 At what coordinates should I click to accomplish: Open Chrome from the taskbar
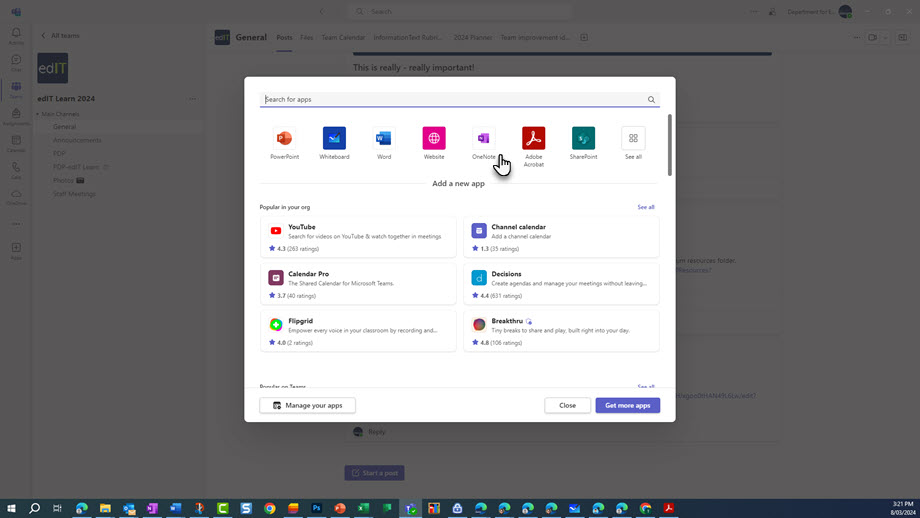pos(269,508)
